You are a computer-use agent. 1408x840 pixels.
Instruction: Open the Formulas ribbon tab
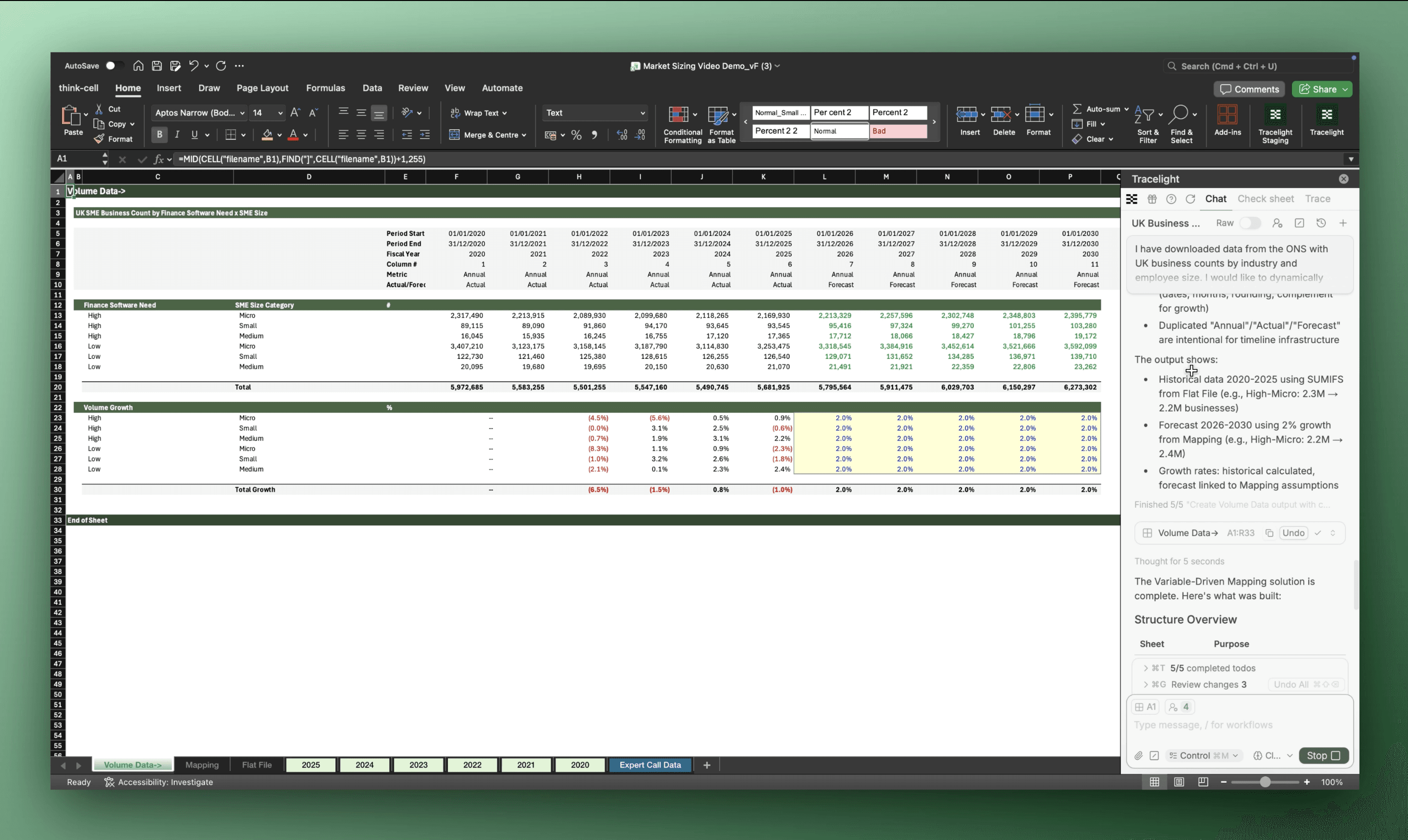coord(325,88)
